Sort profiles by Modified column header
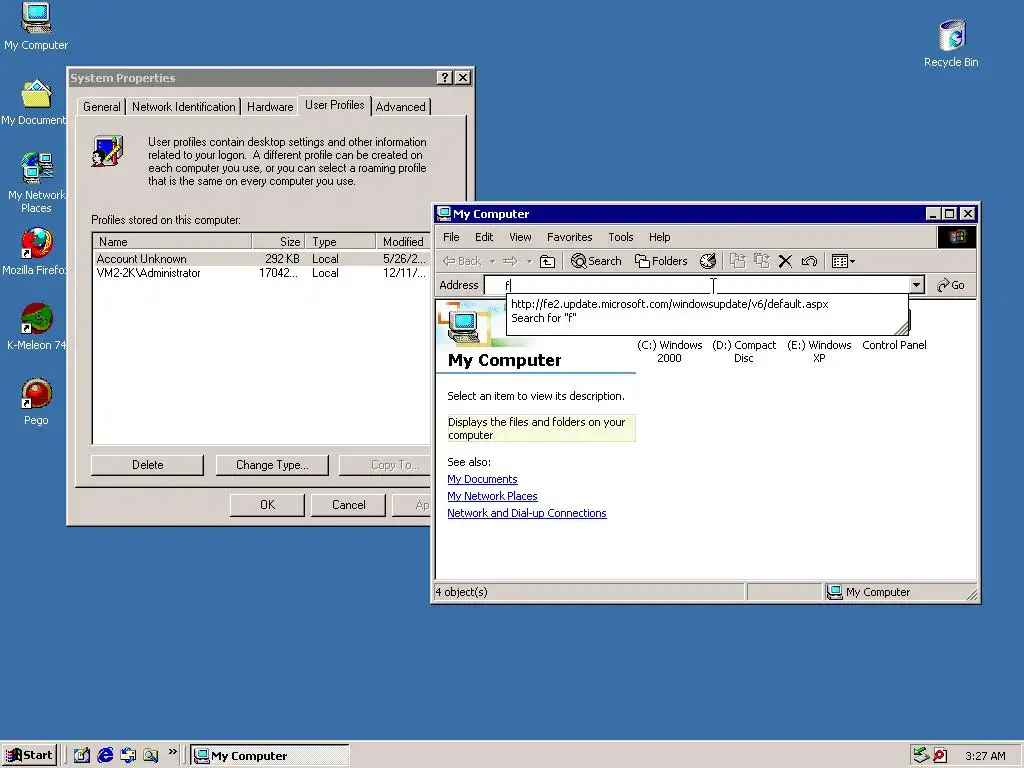The image size is (1024, 768). click(403, 242)
